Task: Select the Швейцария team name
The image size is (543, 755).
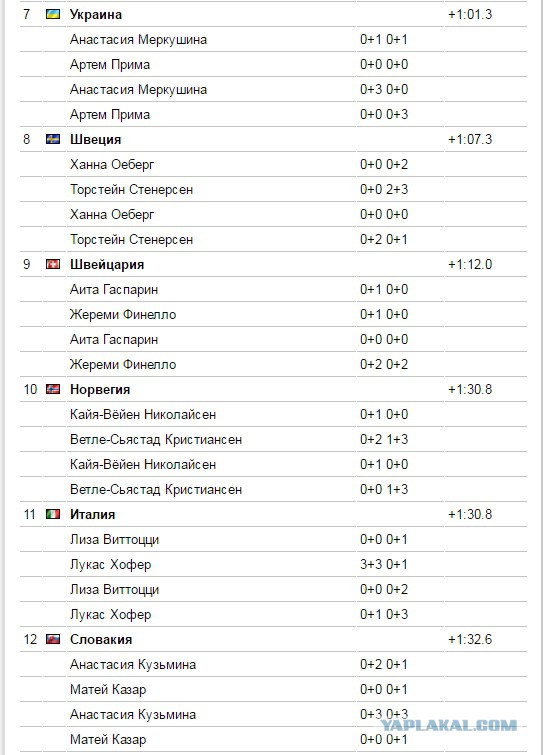Action: point(107,264)
